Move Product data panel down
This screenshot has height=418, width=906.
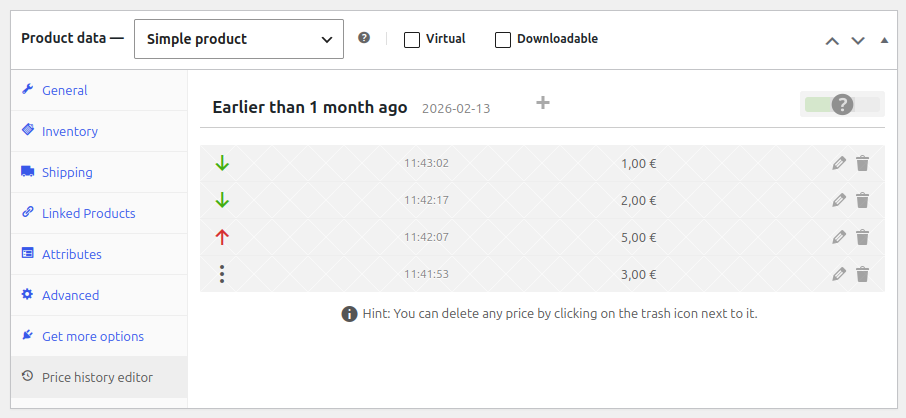[x=858, y=41]
